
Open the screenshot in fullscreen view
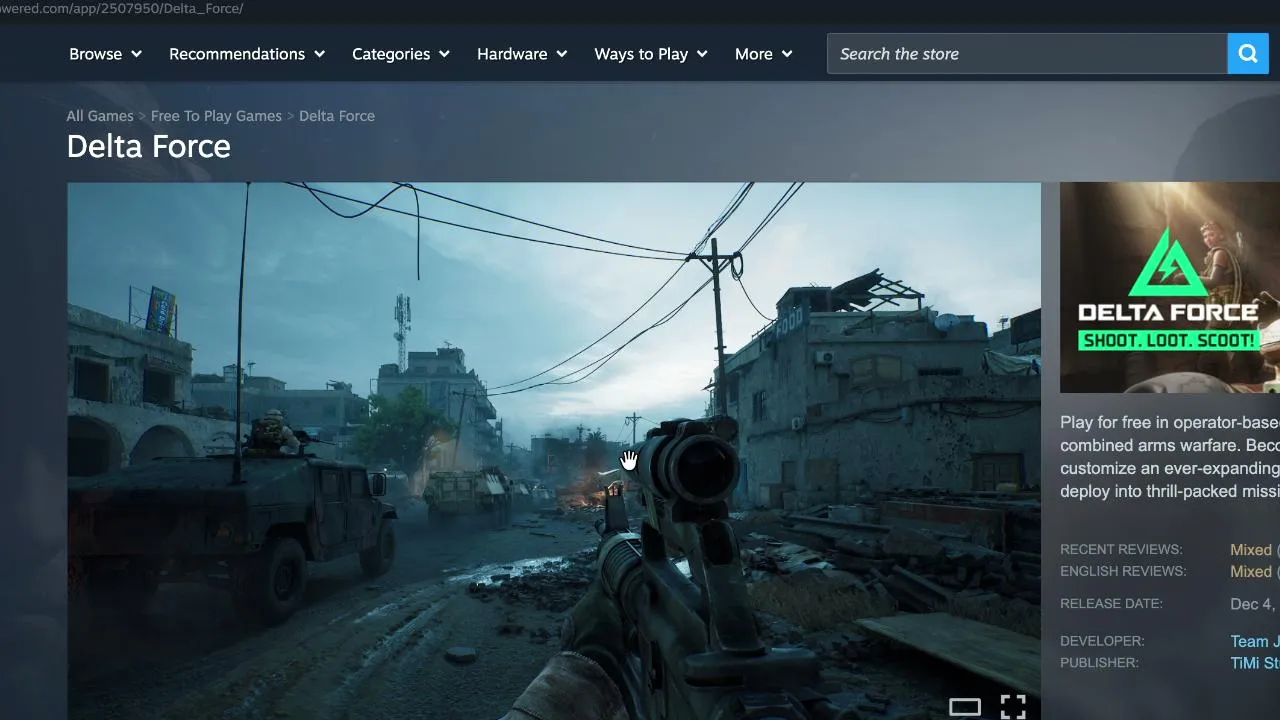click(x=1013, y=707)
